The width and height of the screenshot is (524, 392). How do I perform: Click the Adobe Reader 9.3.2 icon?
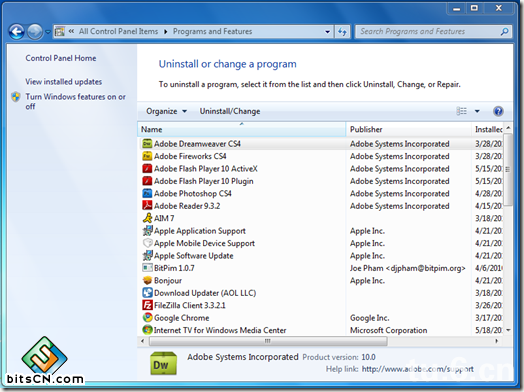[x=147, y=206]
